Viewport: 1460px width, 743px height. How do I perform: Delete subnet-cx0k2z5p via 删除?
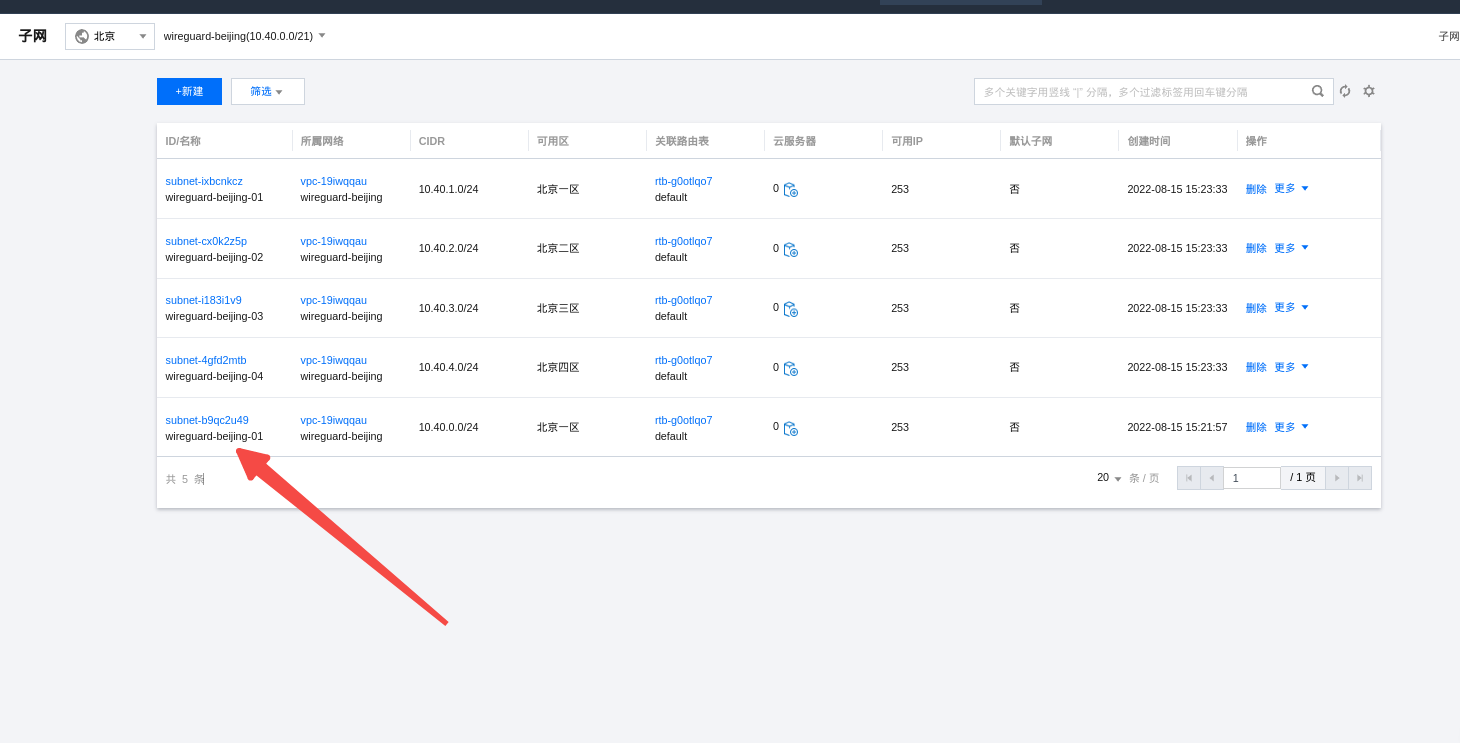1256,248
